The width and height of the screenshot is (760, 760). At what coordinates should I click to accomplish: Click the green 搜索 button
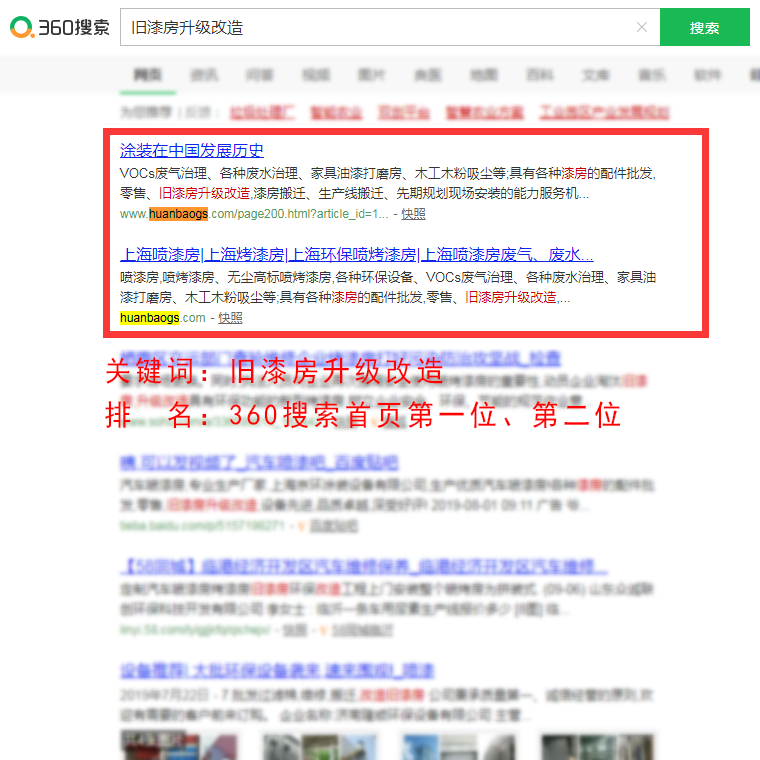[704, 27]
